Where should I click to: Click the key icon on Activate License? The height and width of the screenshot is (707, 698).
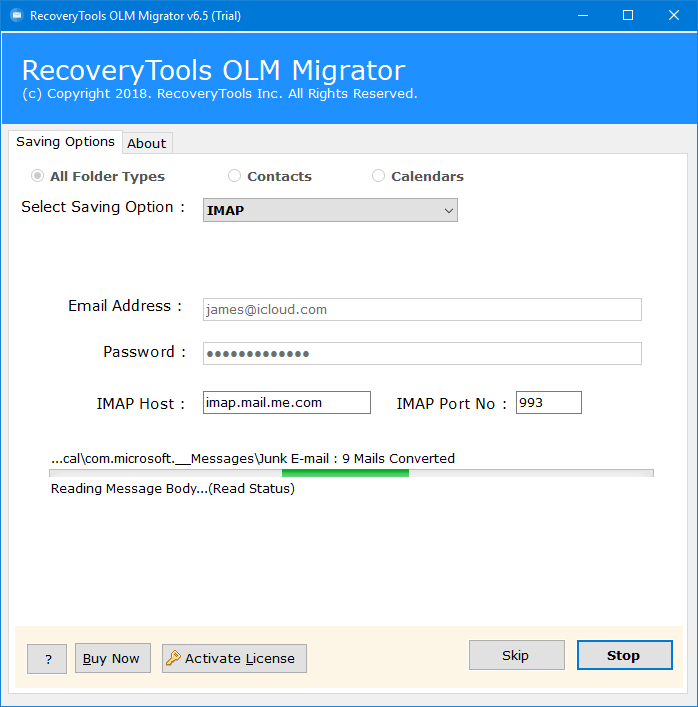[173, 658]
